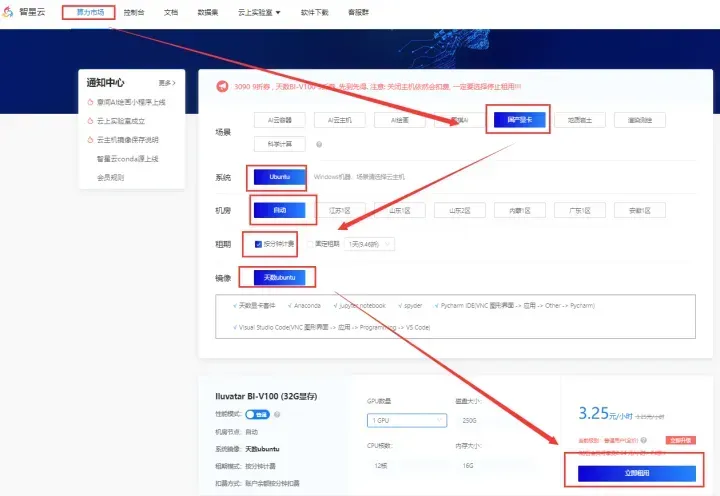Image resolution: width=720 pixels, height=496 pixels.
Task: Select the AI云主机 scene option
Action: click(340, 120)
